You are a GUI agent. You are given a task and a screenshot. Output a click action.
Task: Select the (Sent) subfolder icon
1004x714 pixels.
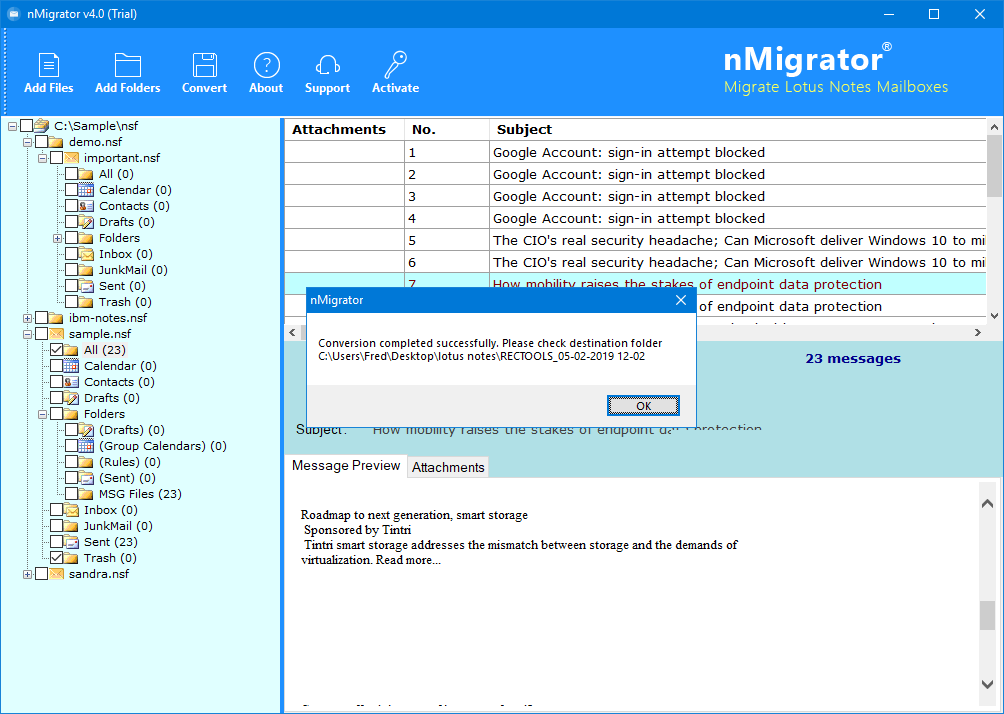pos(86,478)
